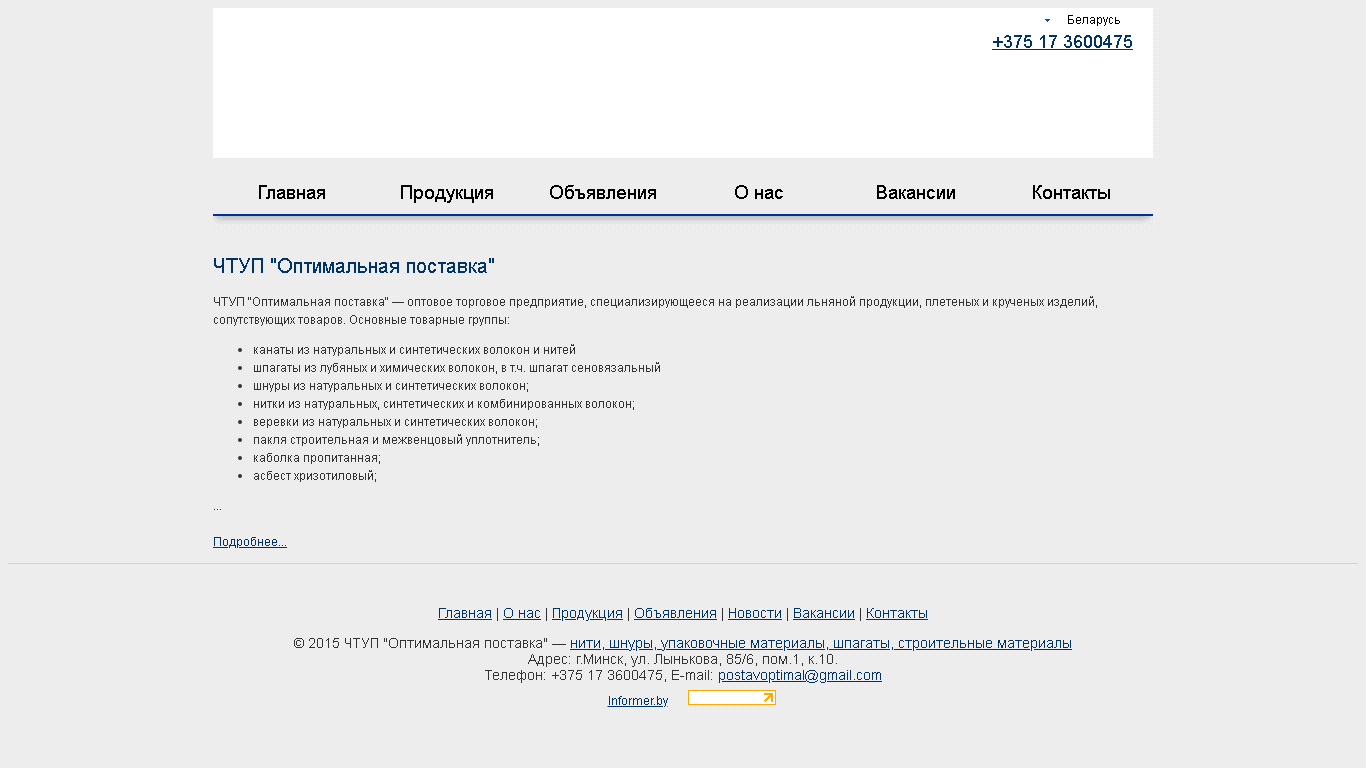Click list item канаты из натуральных и синтетических

[414, 350]
